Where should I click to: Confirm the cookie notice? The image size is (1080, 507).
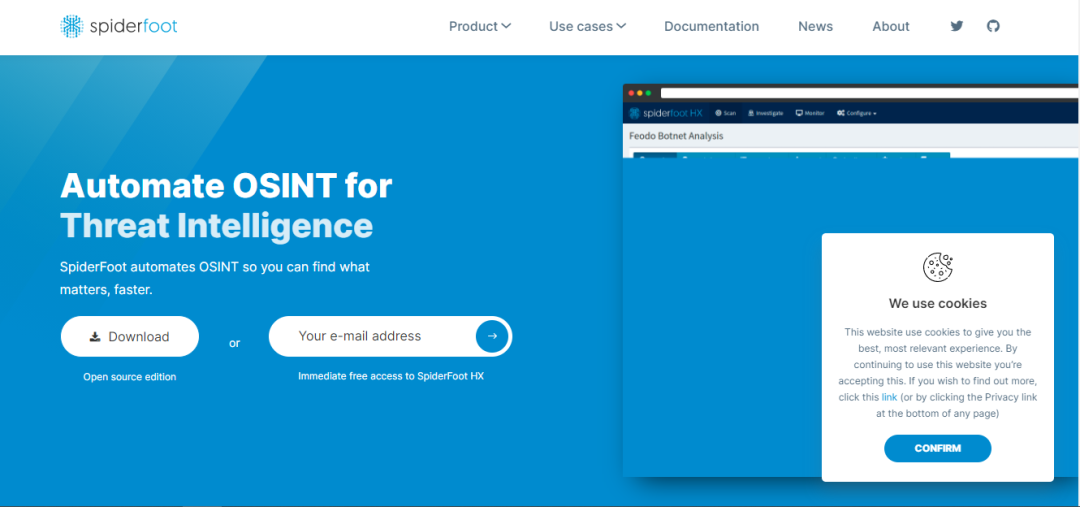(x=937, y=448)
